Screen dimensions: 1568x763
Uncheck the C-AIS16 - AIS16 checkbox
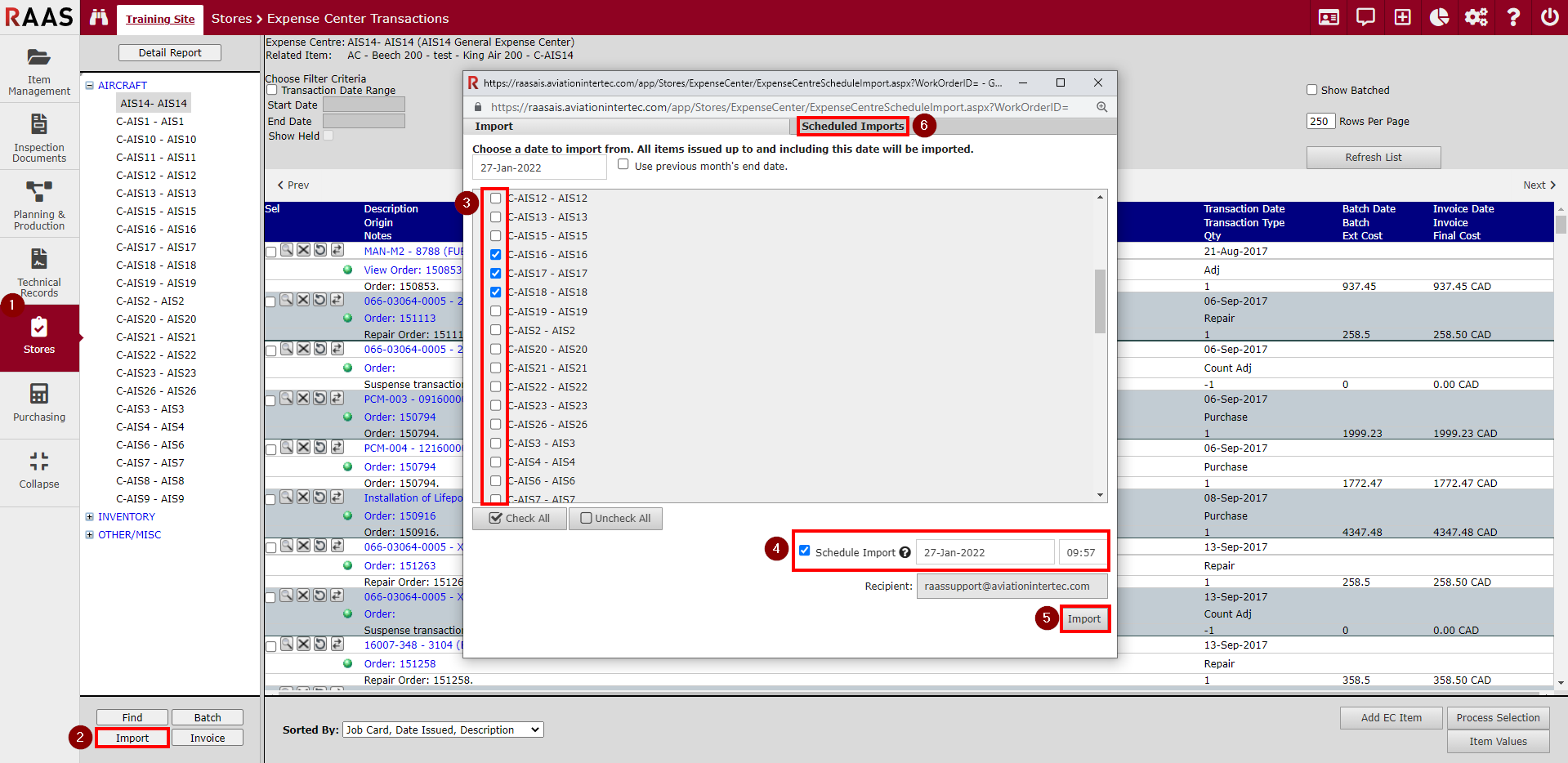click(496, 255)
